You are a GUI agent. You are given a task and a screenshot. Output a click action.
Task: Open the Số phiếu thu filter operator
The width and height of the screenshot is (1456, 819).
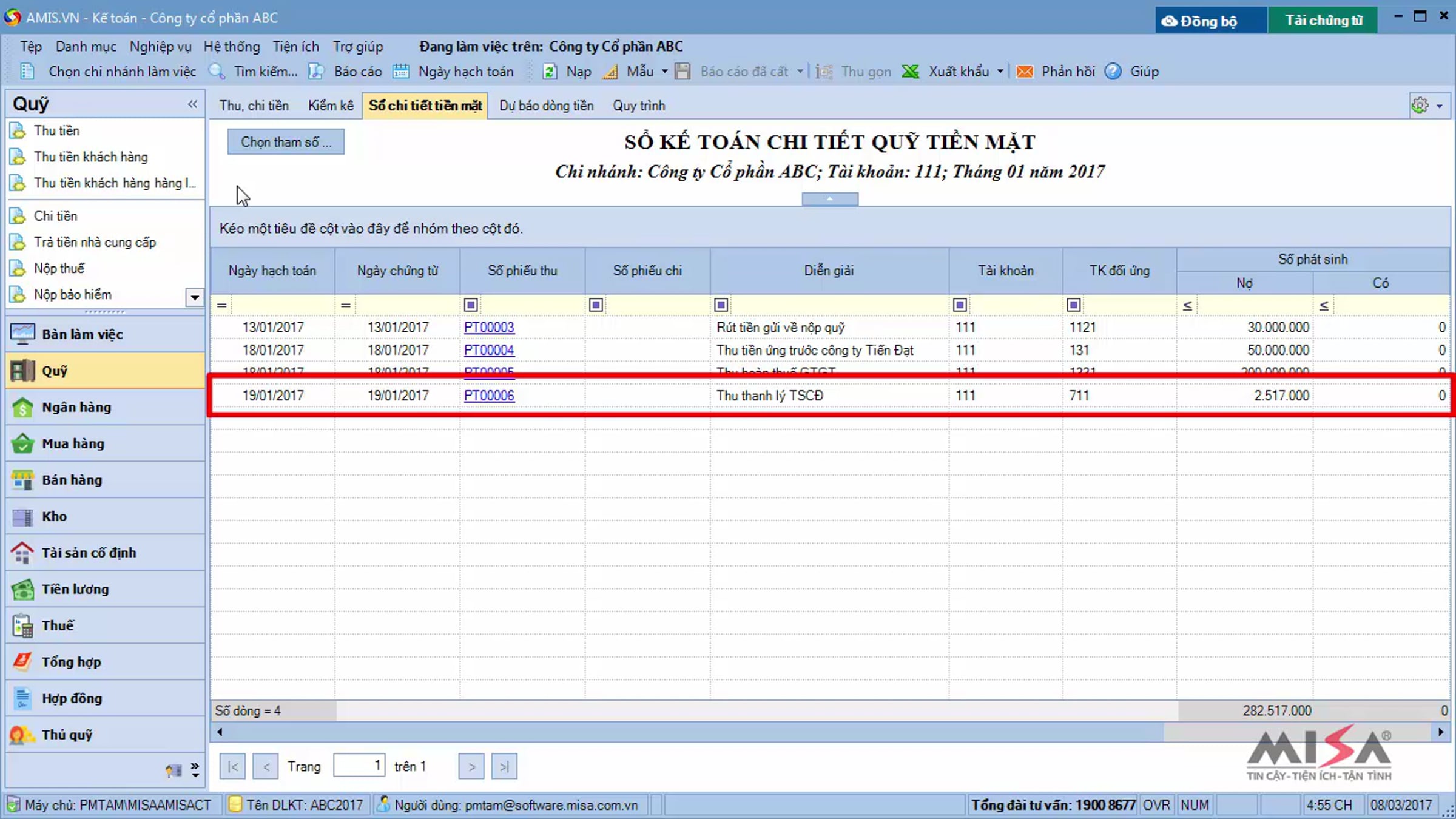tap(471, 305)
